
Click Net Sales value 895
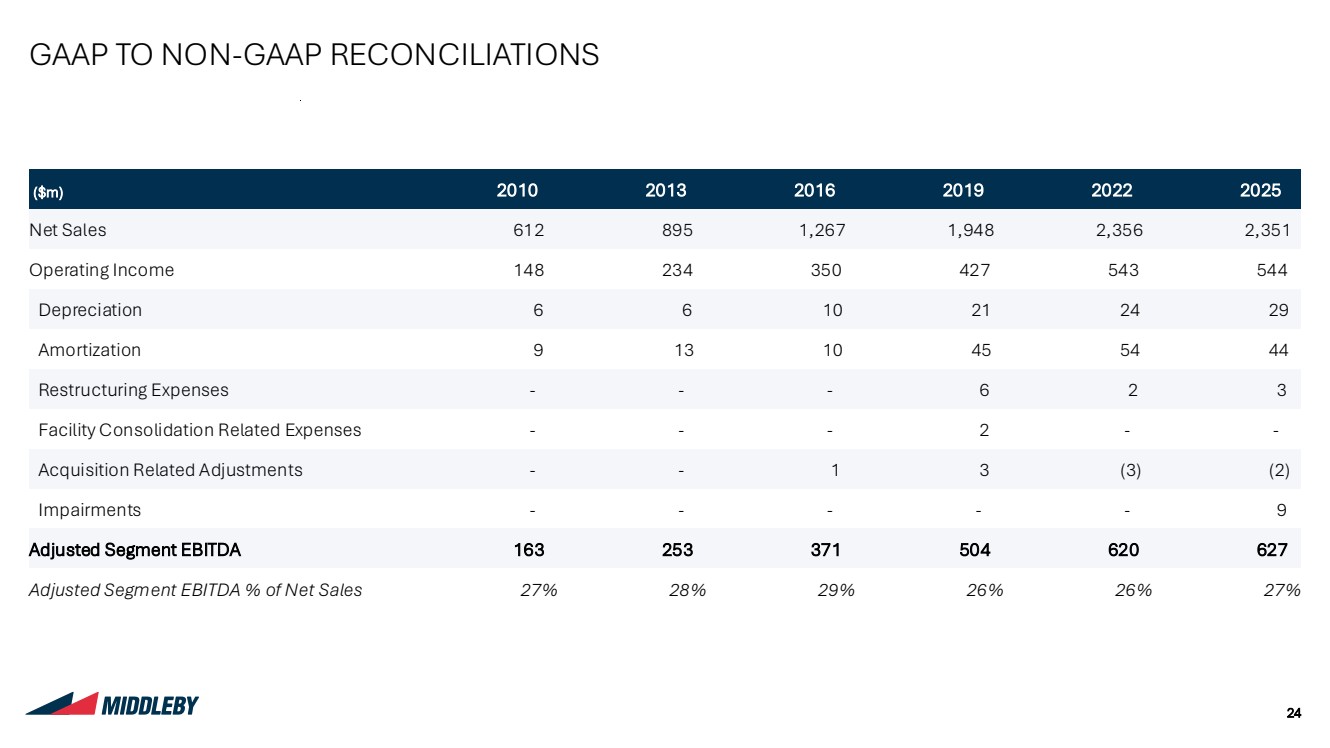[x=677, y=230]
